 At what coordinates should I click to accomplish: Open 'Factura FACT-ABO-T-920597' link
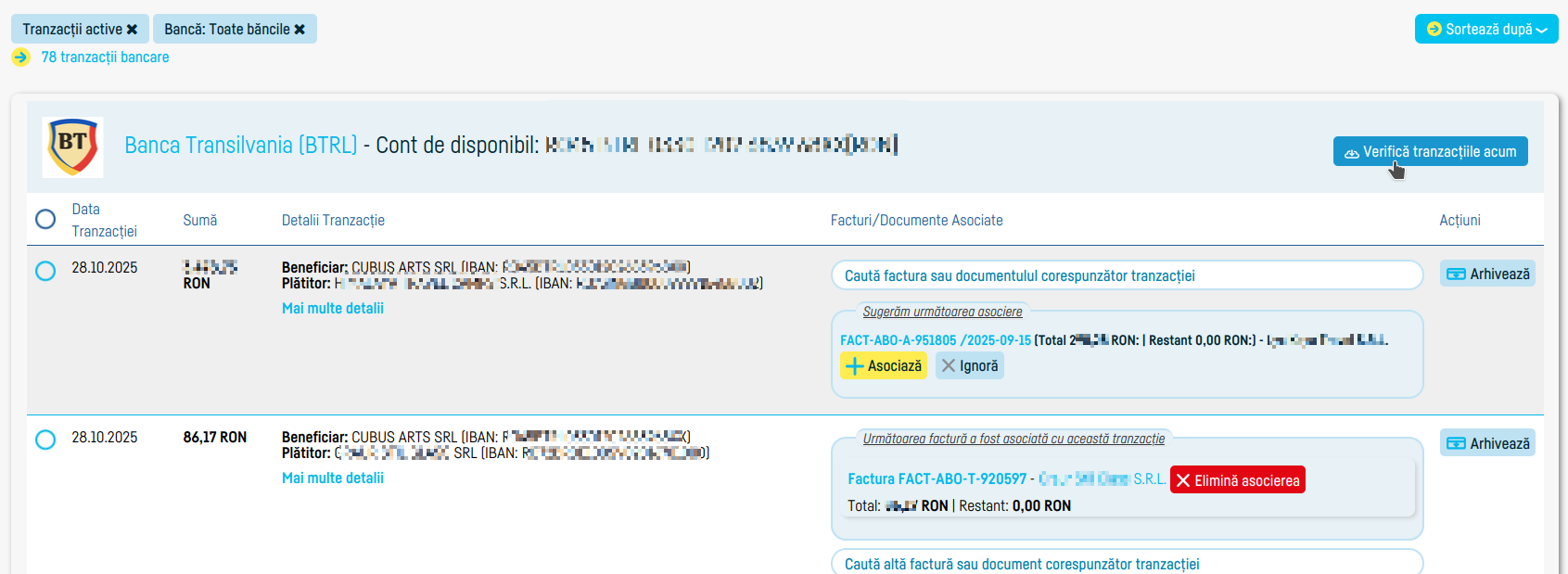937,479
